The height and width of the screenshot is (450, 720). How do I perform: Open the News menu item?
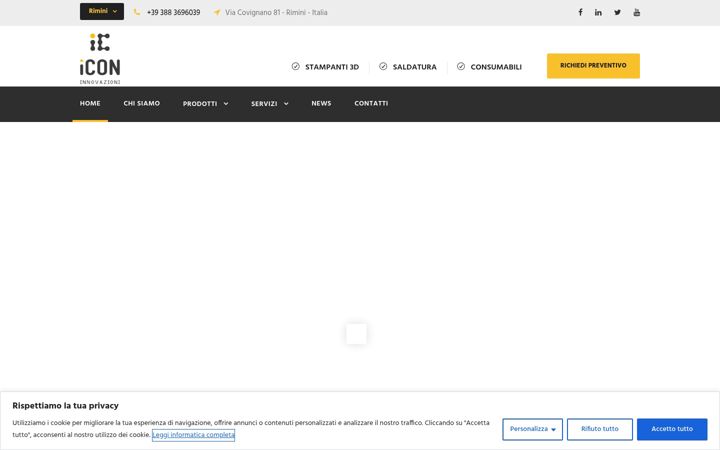[x=321, y=104]
